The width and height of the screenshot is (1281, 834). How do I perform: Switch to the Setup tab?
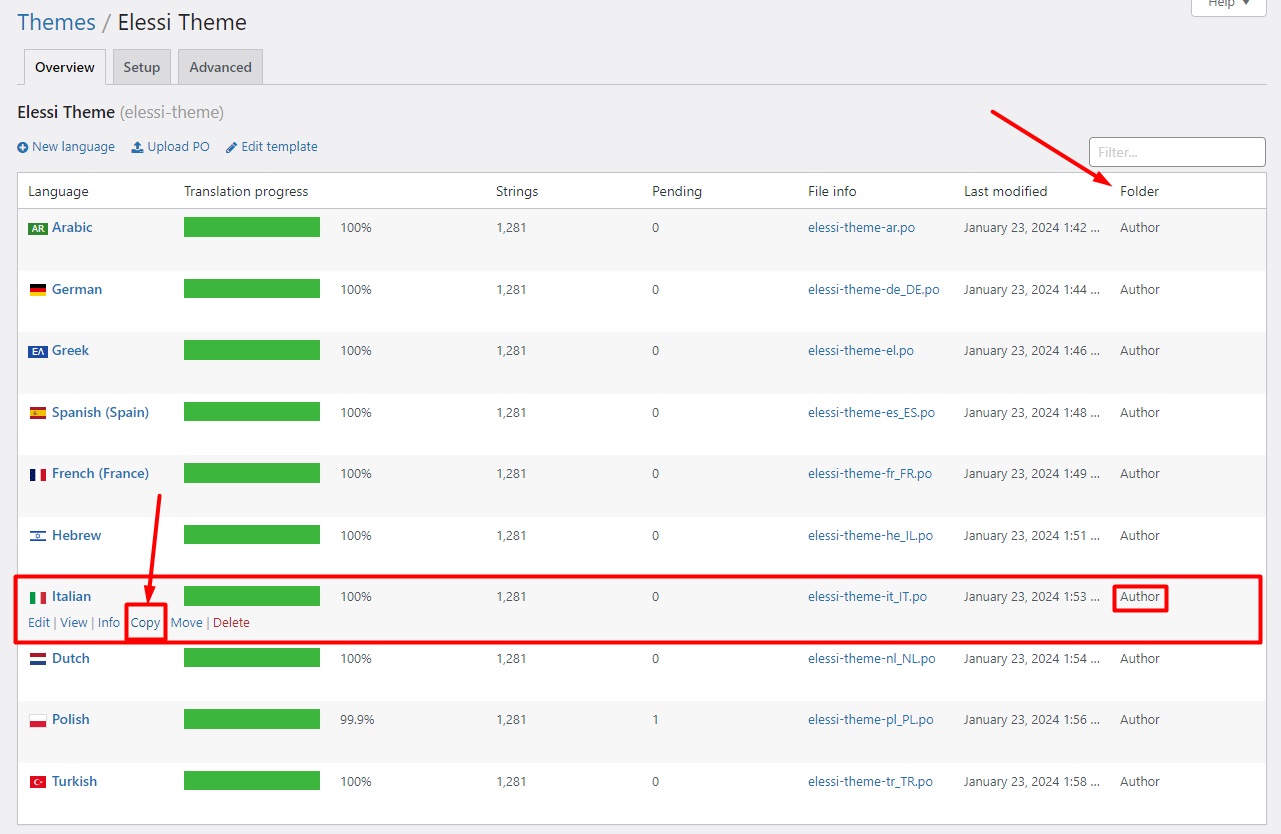(141, 67)
